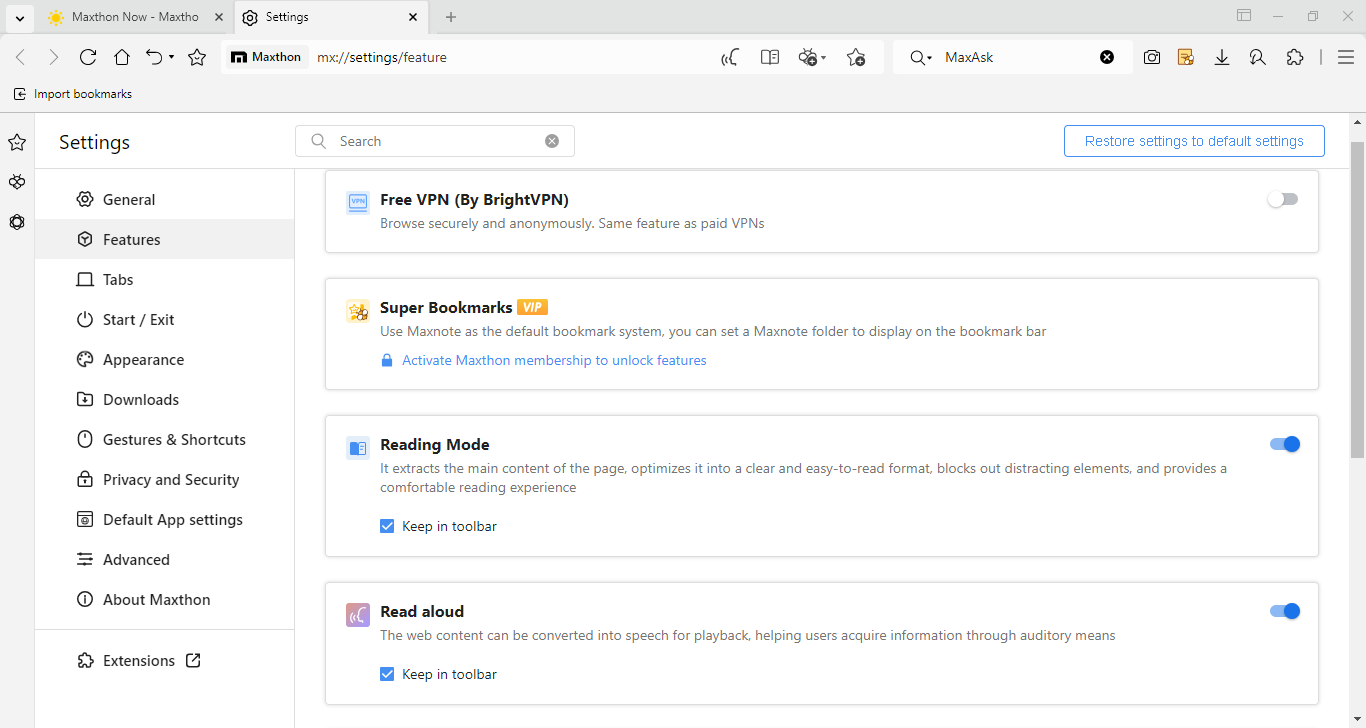Open the home page
1366x728 pixels.
click(122, 57)
